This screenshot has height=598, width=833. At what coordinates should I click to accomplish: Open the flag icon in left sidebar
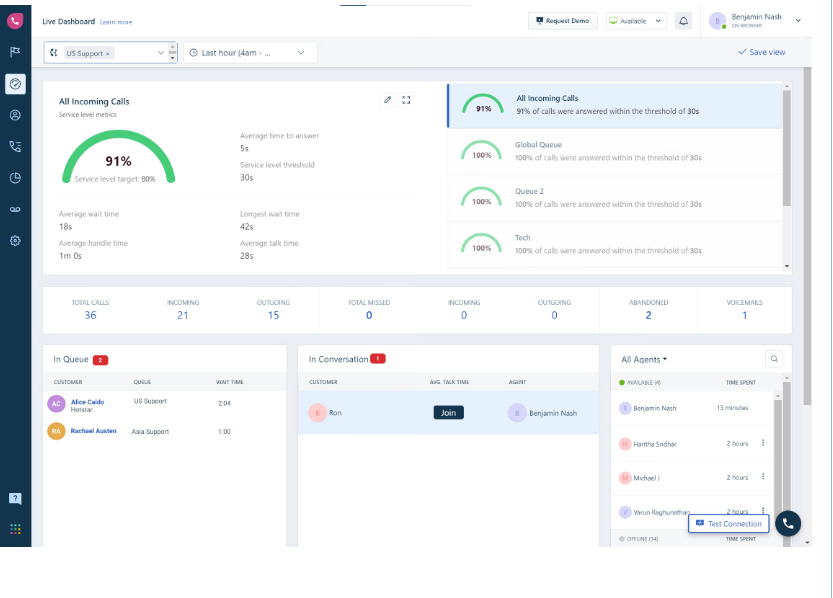pos(15,52)
